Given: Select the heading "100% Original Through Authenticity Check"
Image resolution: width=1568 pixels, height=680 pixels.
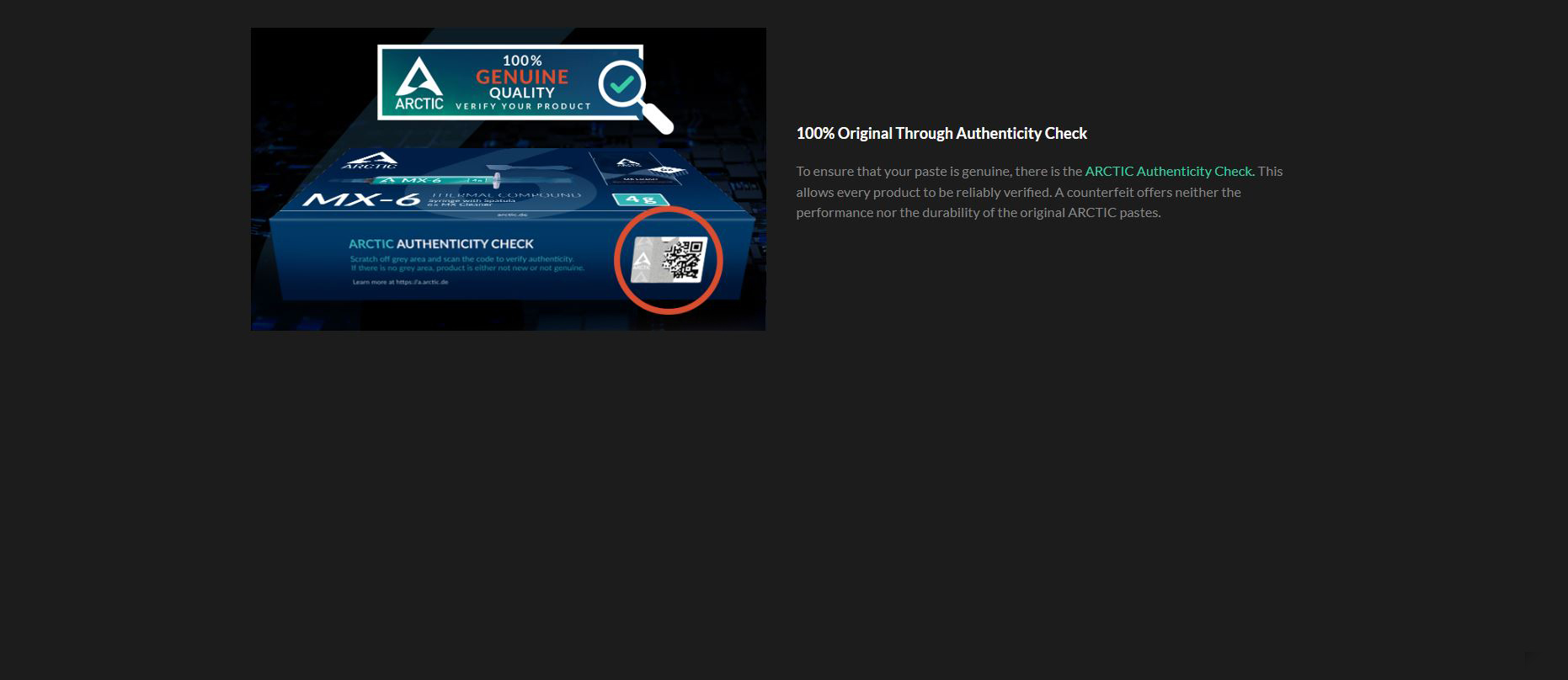Looking at the screenshot, I should [941, 133].
